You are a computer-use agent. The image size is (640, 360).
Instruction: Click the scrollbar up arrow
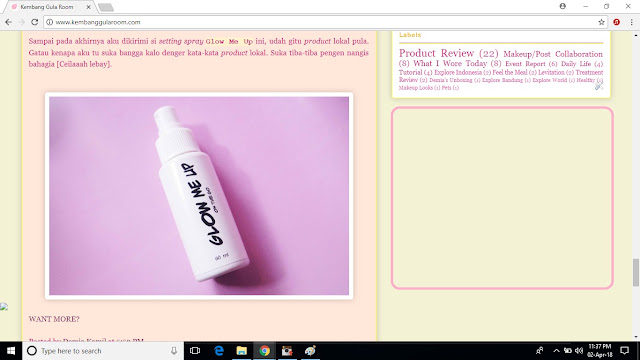pyautogui.click(x=636, y=36)
